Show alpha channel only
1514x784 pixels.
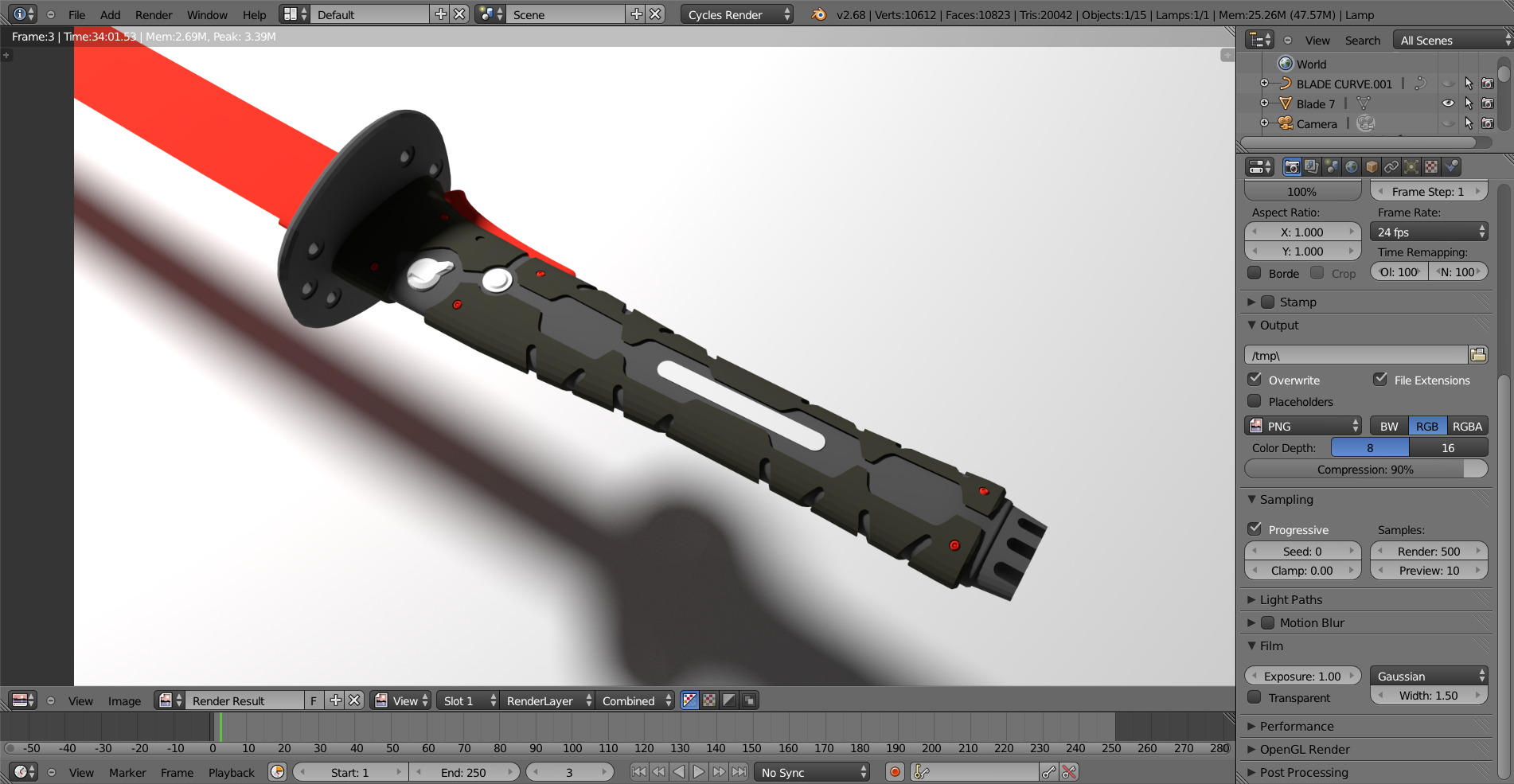(x=729, y=700)
